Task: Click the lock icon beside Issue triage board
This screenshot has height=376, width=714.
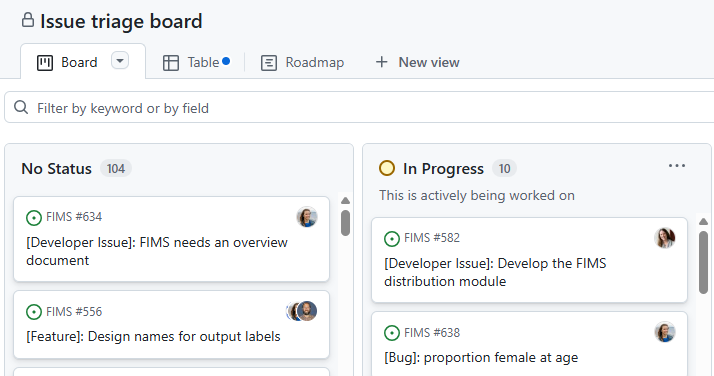Action: point(28,20)
